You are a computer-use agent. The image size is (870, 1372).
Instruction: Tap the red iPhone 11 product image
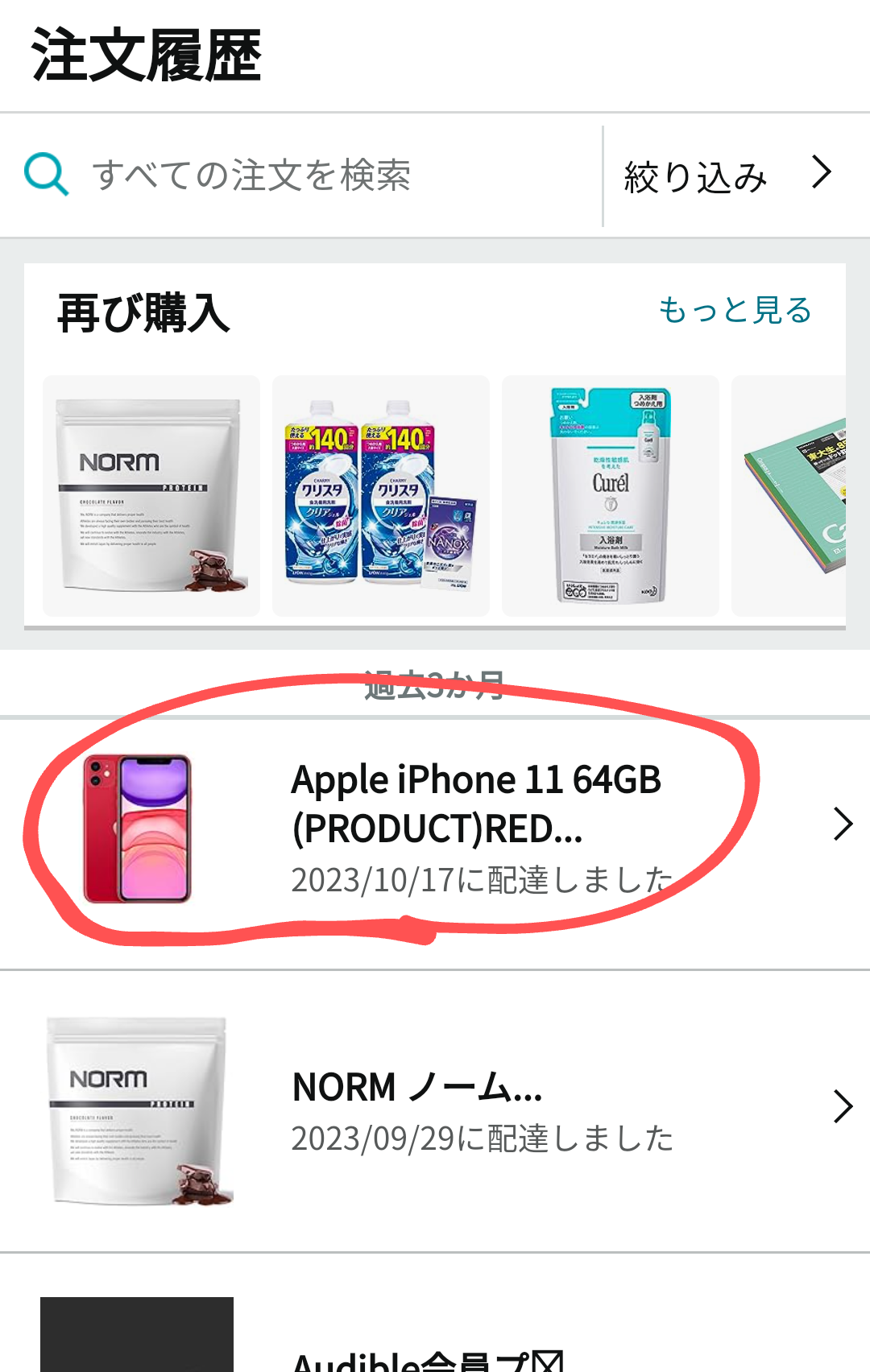point(138,829)
